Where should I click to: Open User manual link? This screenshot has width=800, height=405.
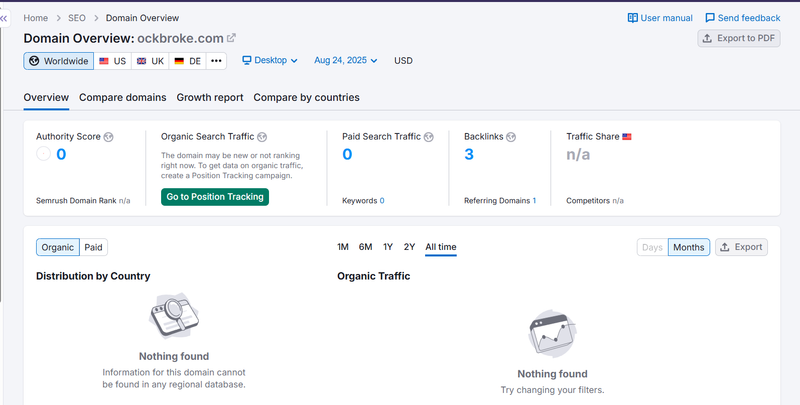(666, 18)
